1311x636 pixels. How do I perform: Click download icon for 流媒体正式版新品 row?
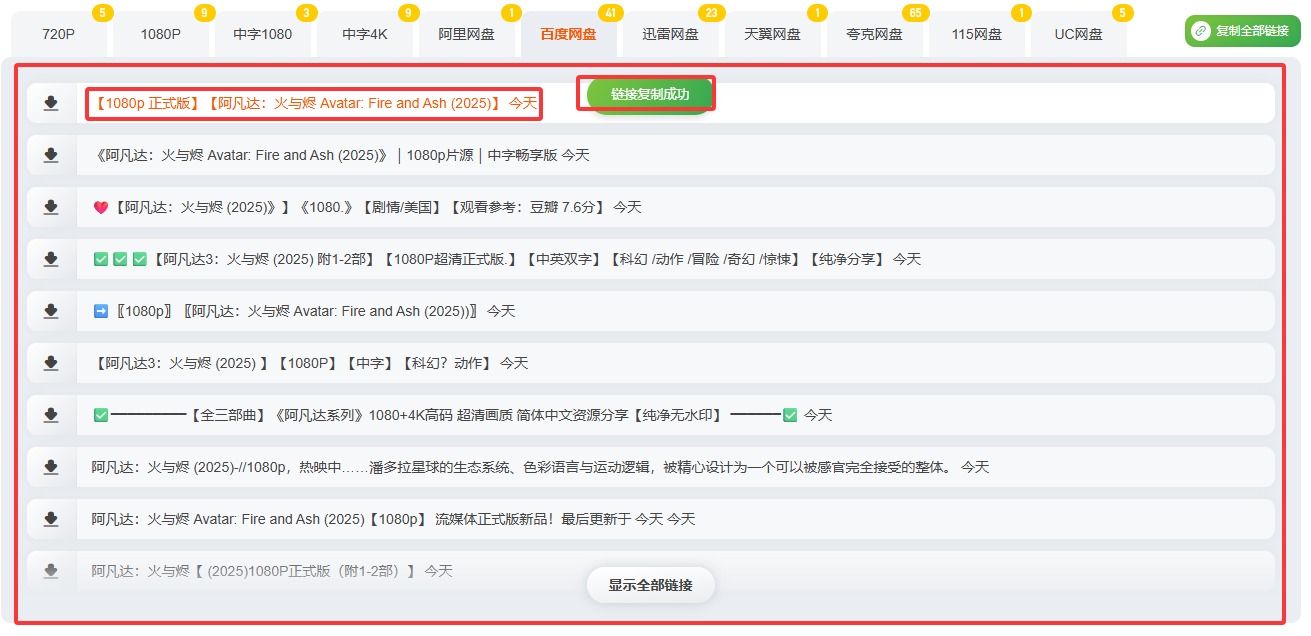[x=51, y=519]
